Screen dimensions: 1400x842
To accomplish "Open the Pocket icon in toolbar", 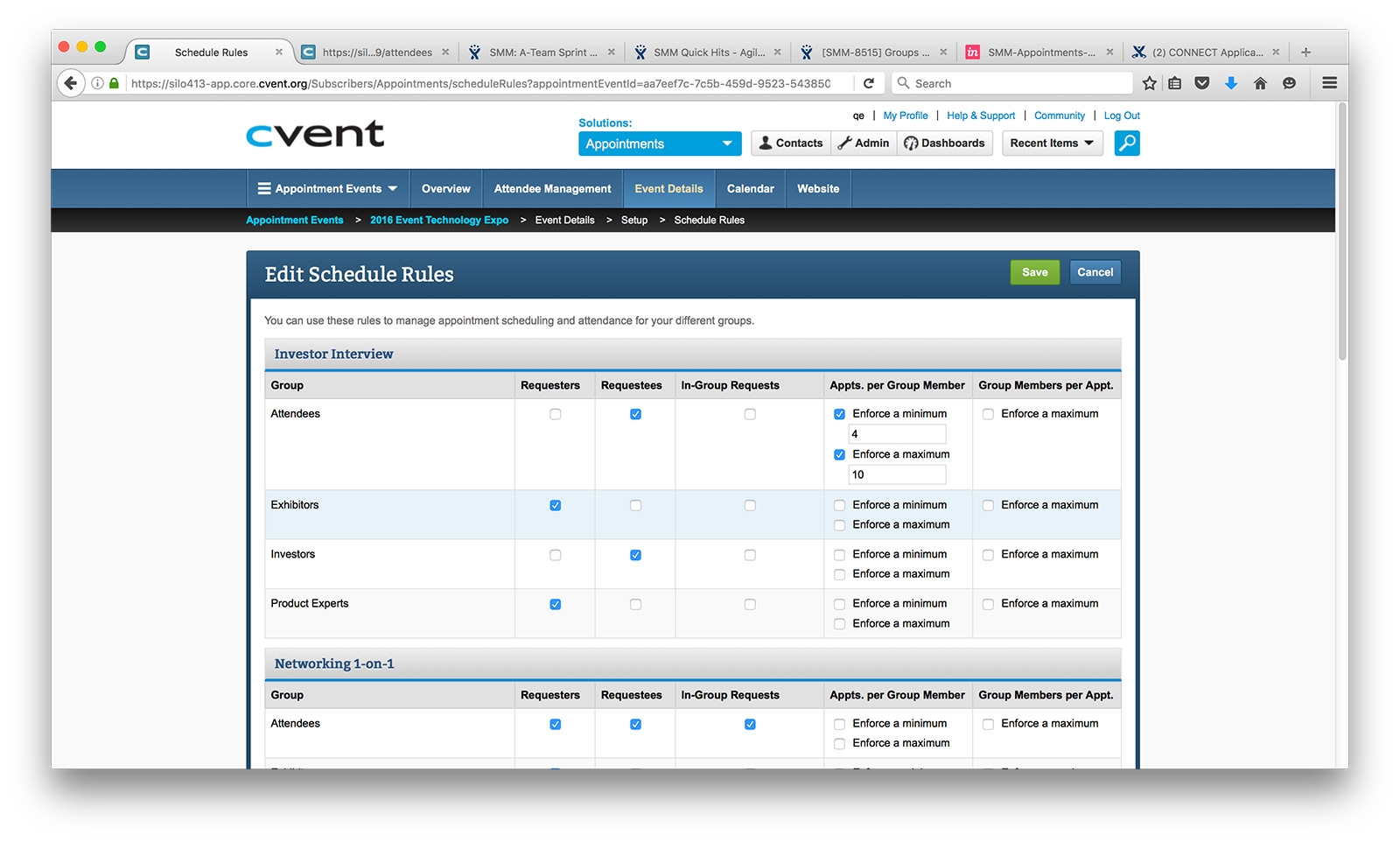I will tap(1202, 83).
